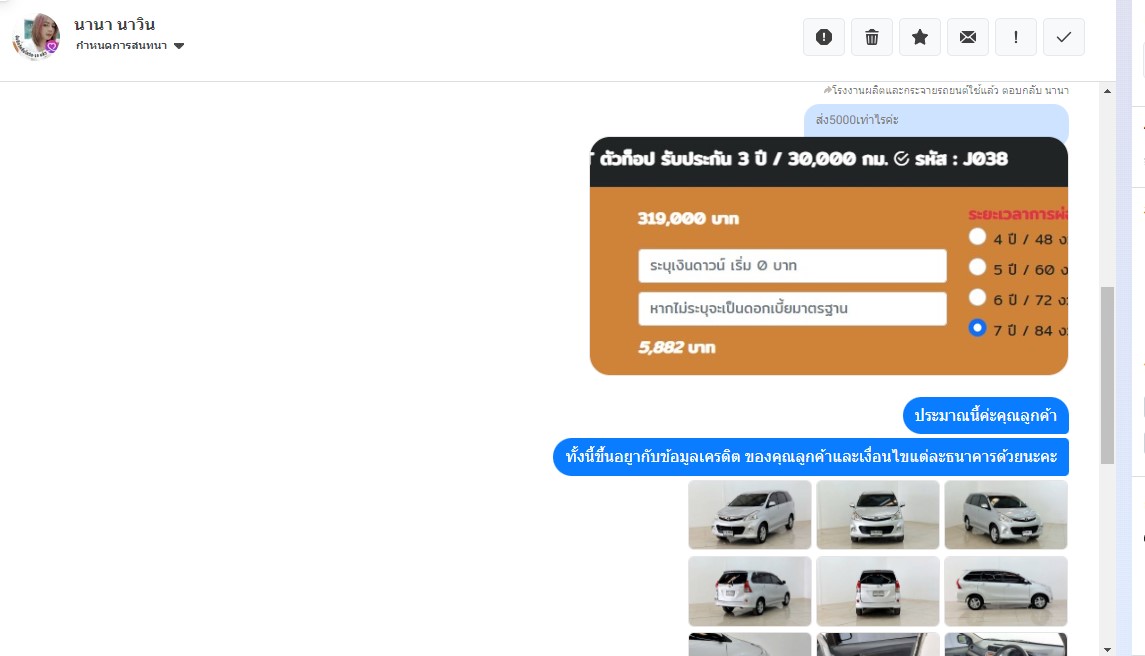The width and height of the screenshot is (1145, 656).
Task: Star this conversation as follow-up
Action: [920, 37]
